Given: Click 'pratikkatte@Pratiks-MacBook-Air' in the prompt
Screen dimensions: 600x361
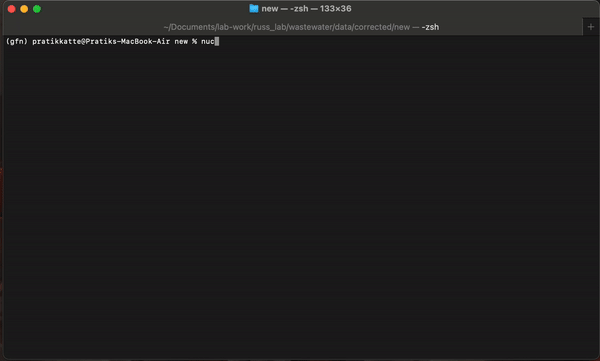Looking at the screenshot, I should click(x=101, y=41).
